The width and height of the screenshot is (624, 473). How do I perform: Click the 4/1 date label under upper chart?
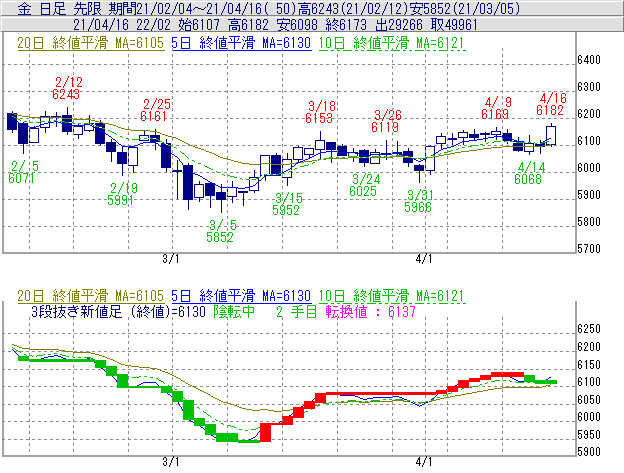tap(424, 259)
